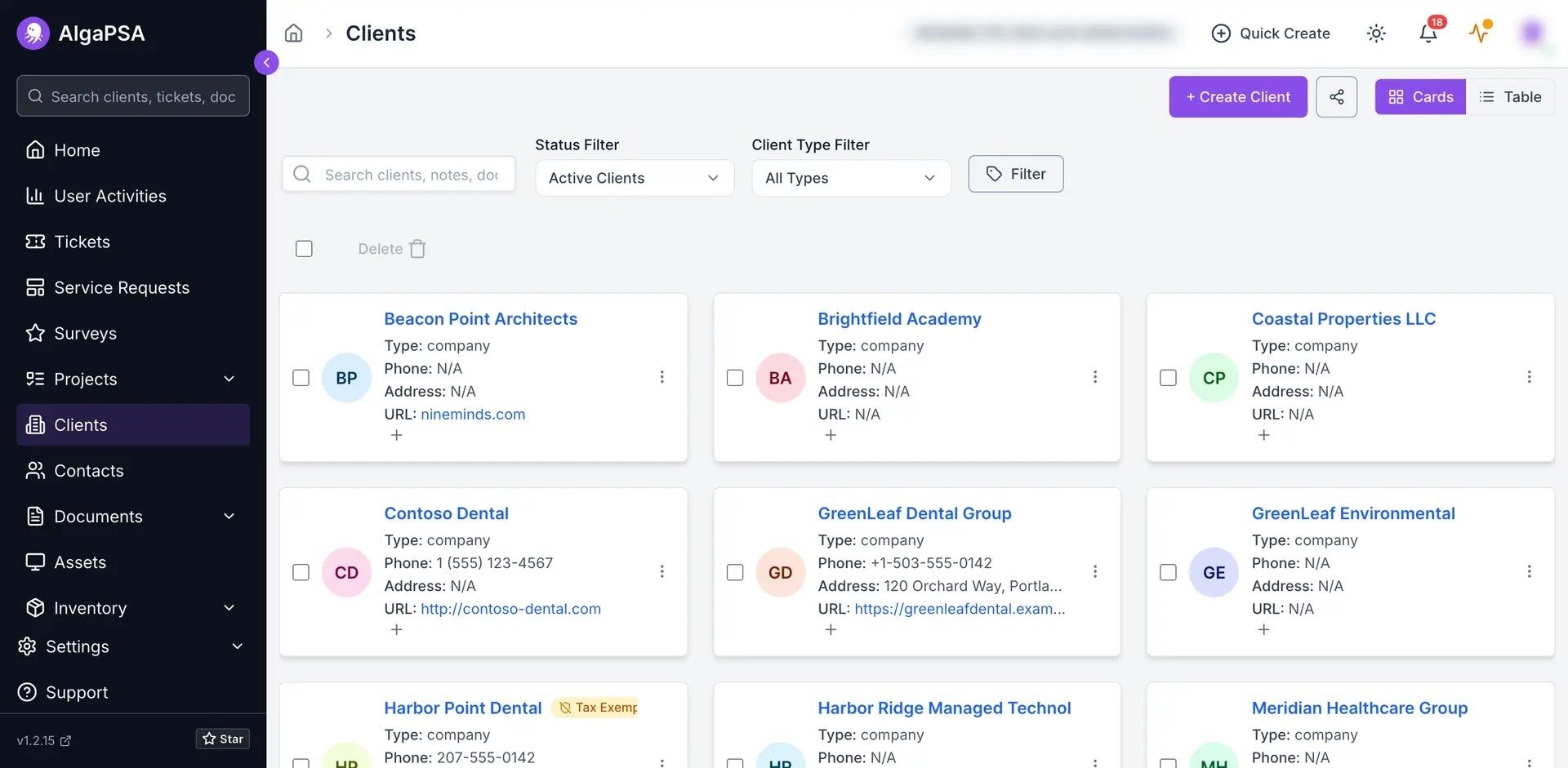Switch to Table view
This screenshot has height=768, width=1568.
click(x=1511, y=97)
